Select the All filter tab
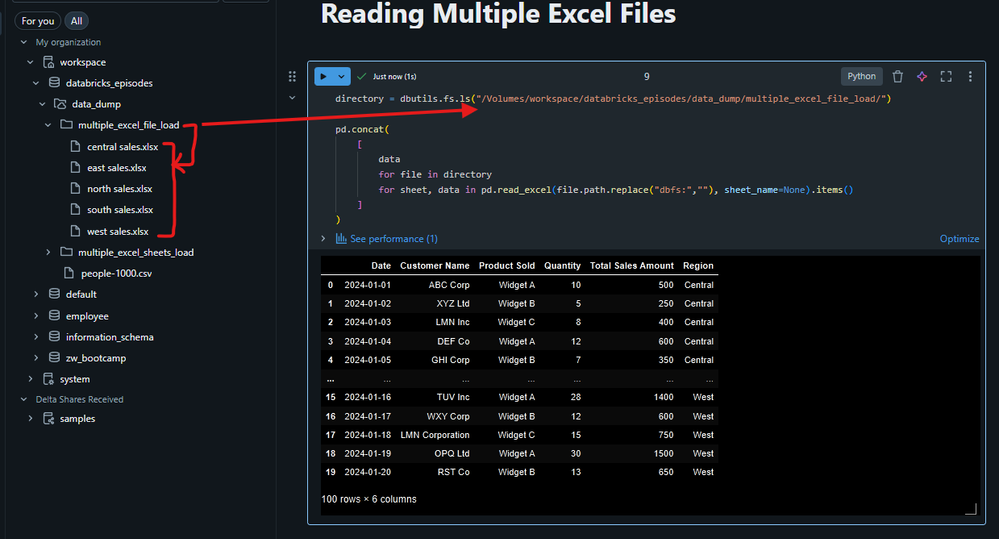Screen dimensions: 999x539 77,21
